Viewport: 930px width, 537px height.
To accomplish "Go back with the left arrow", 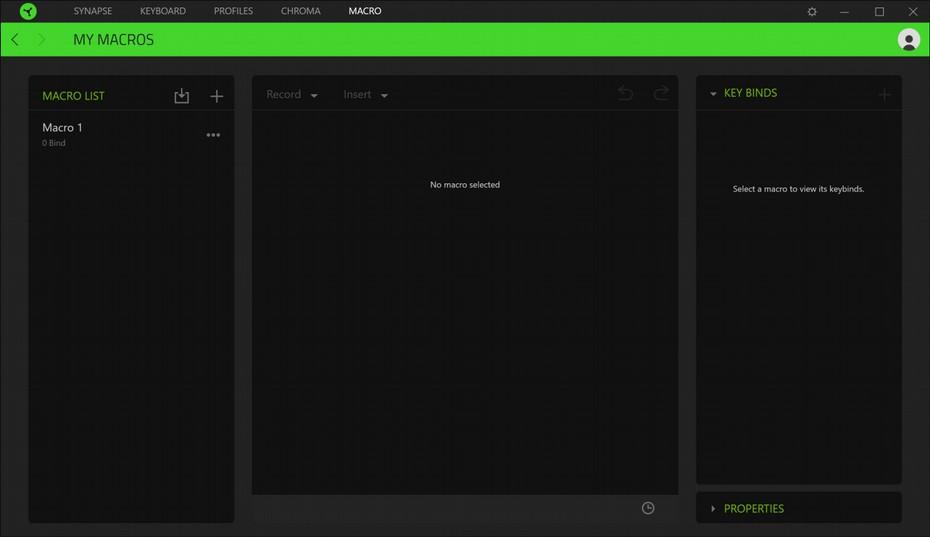I will click(x=15, y=40).
